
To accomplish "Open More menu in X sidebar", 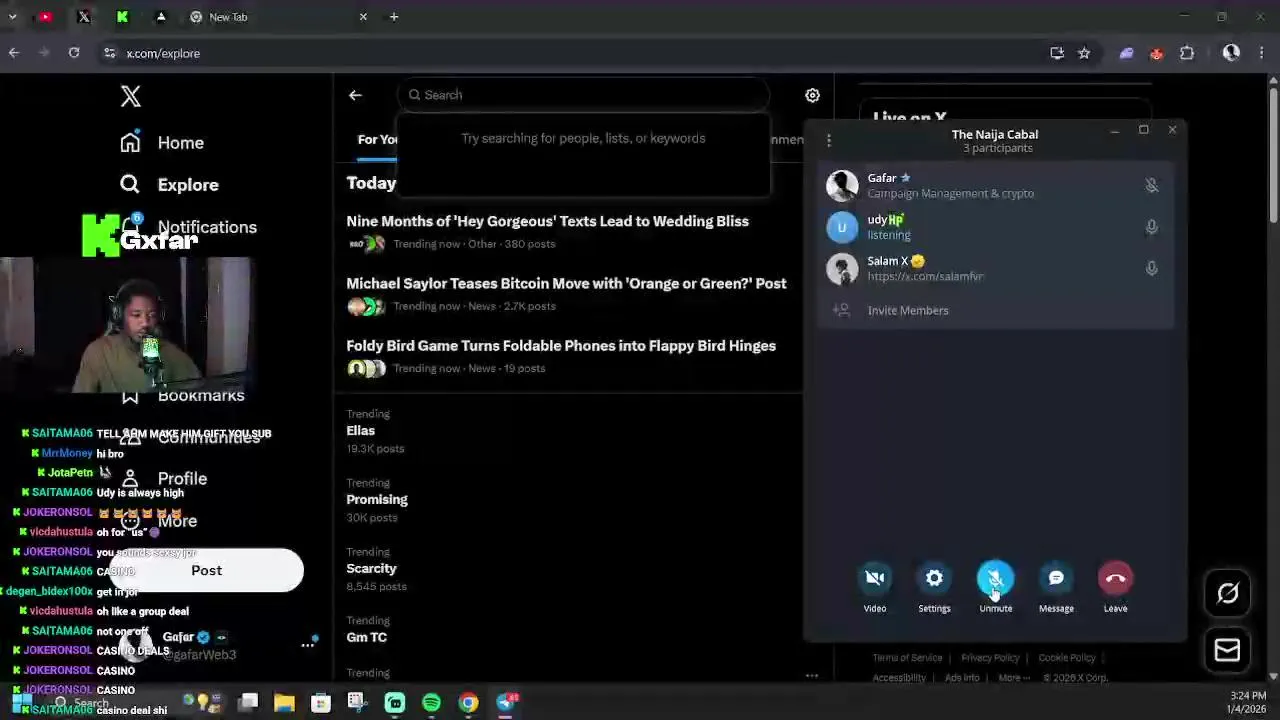I will [x=177, y=521].
